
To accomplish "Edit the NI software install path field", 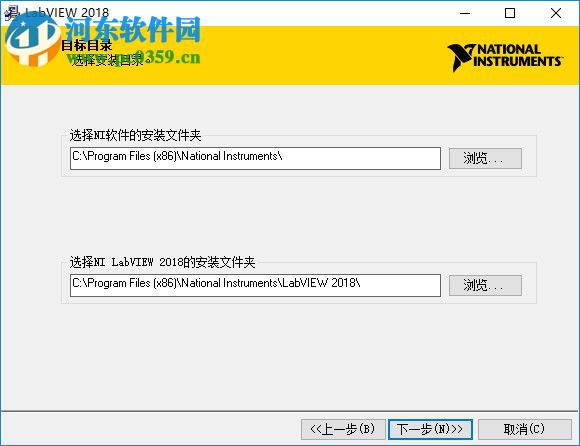I will click(255, 158).
